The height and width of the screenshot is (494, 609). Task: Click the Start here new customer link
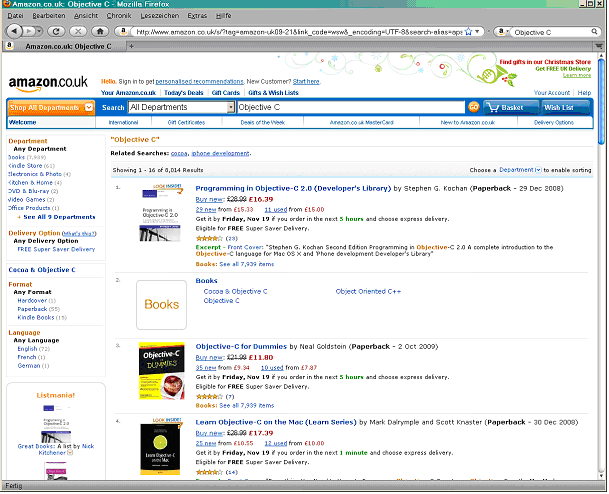point(306,82)
